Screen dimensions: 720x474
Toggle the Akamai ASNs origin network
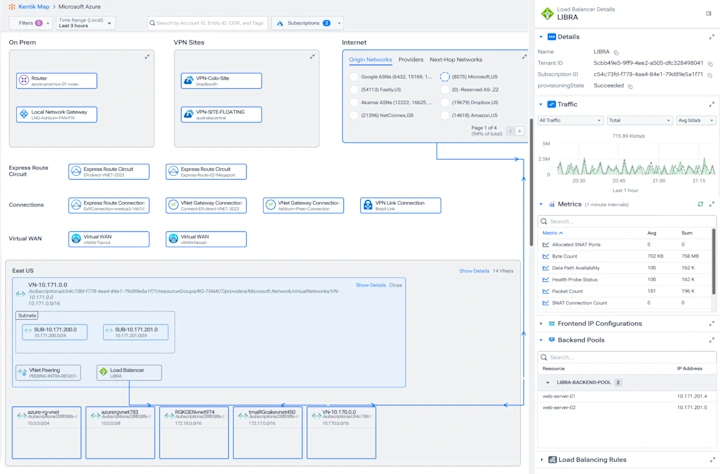[x=354, y=102]
